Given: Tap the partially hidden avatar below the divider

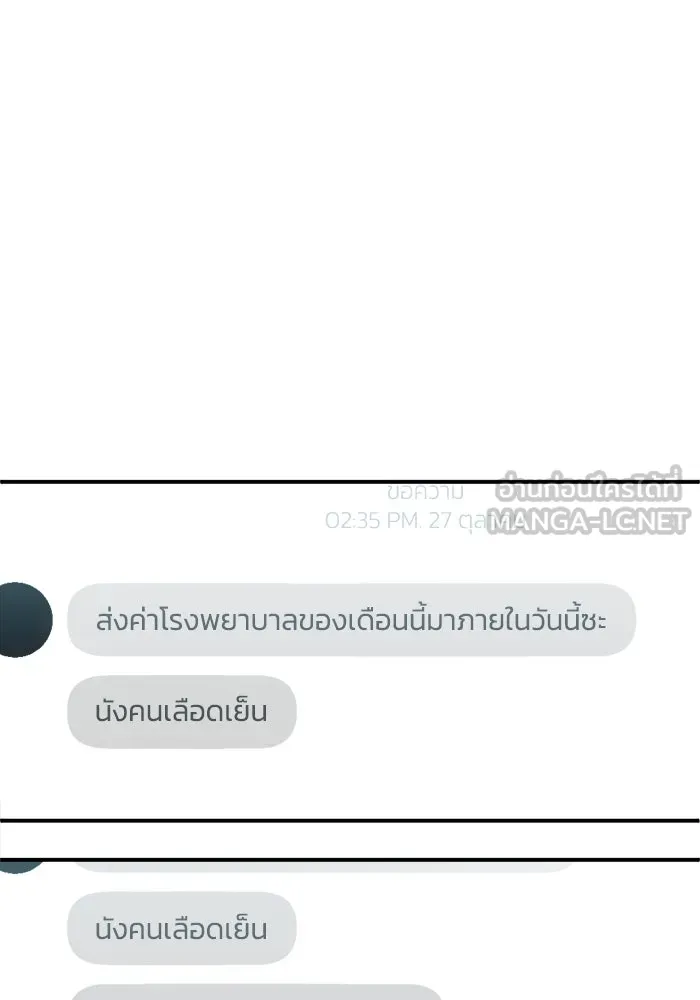Looking at the screenshot, I should (x=19, y=867).
